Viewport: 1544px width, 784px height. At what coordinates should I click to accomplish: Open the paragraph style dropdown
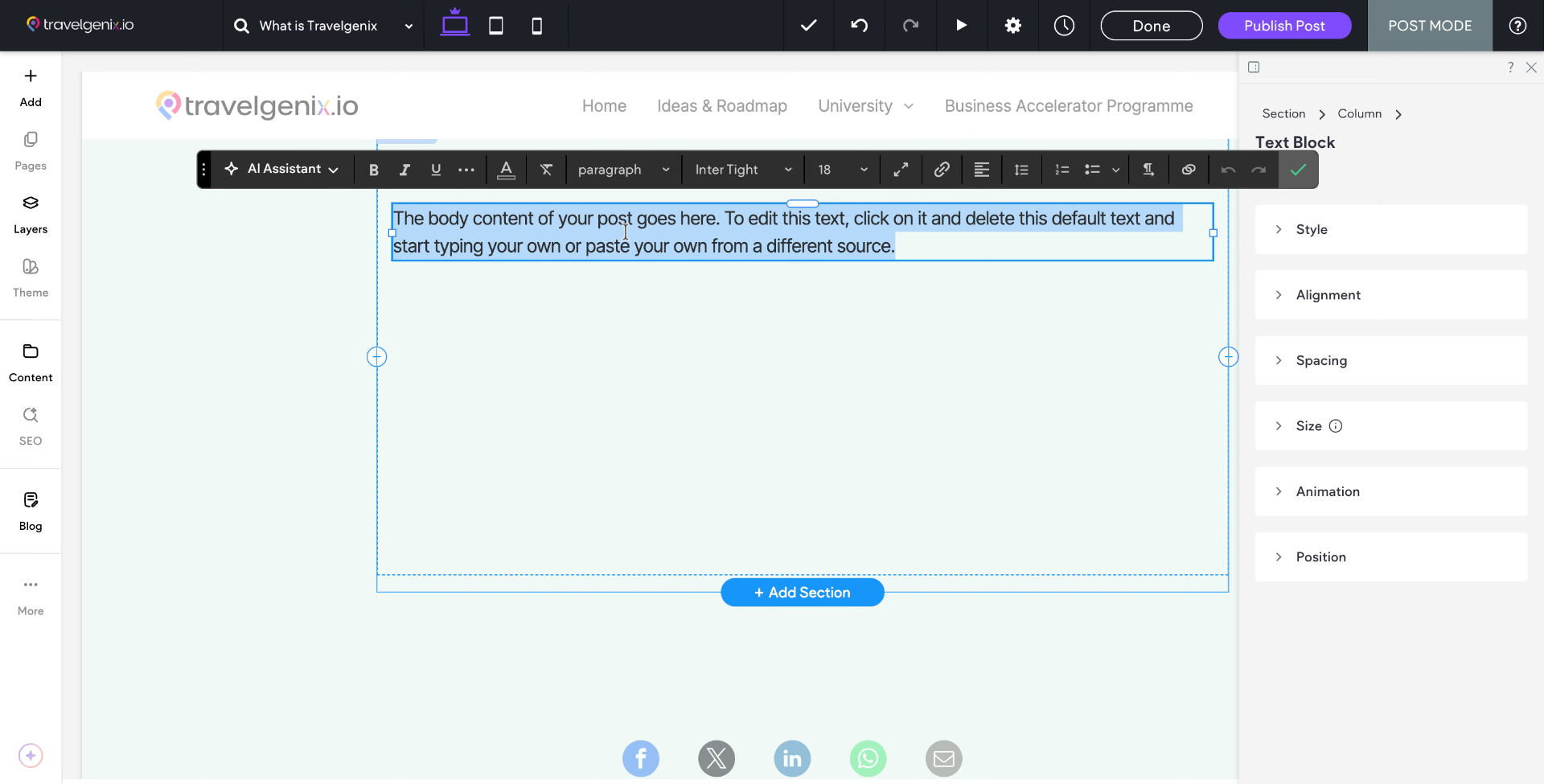pos(623,170)
